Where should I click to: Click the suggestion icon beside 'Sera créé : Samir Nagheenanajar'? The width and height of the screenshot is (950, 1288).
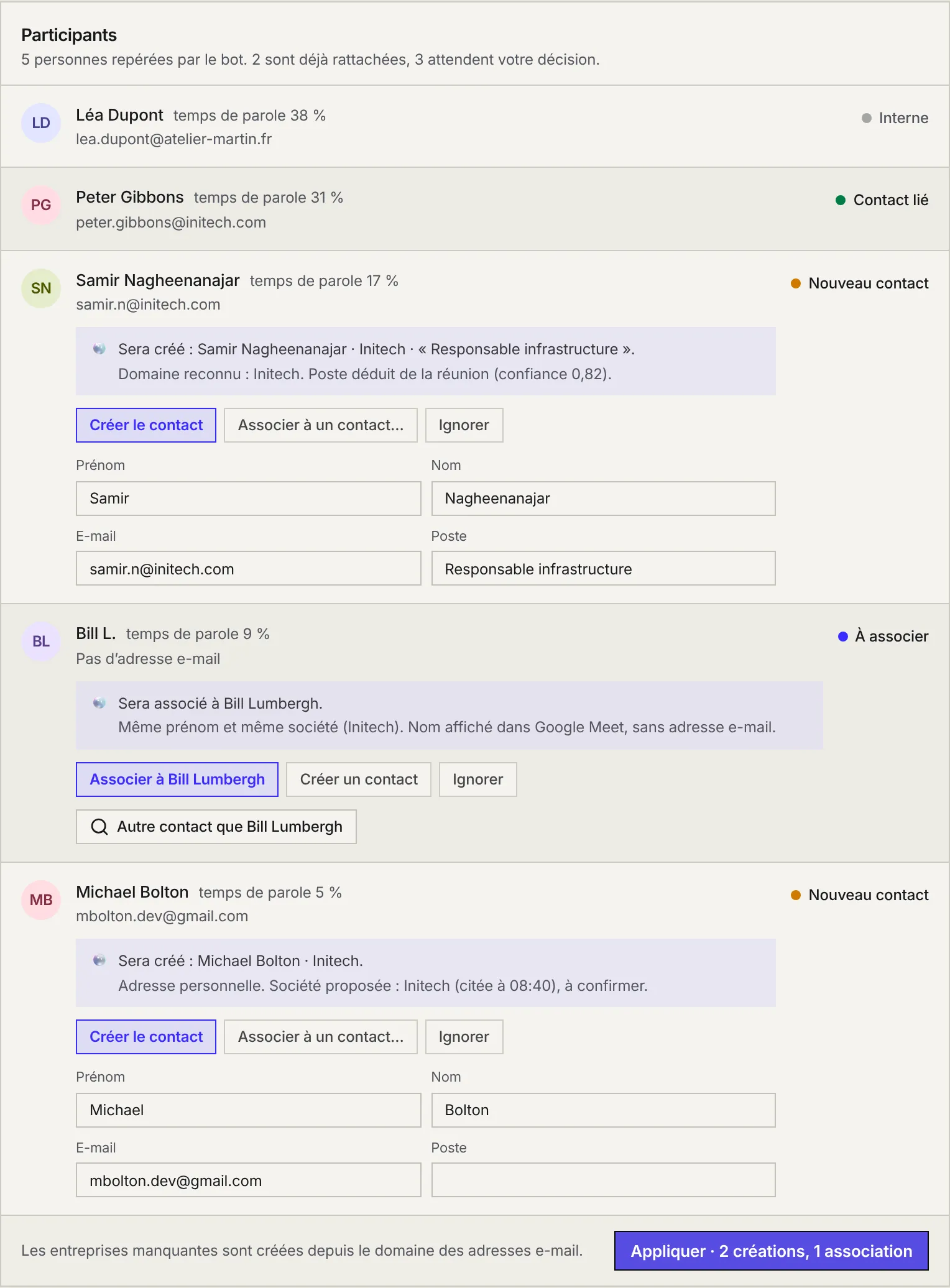[99, 349]
